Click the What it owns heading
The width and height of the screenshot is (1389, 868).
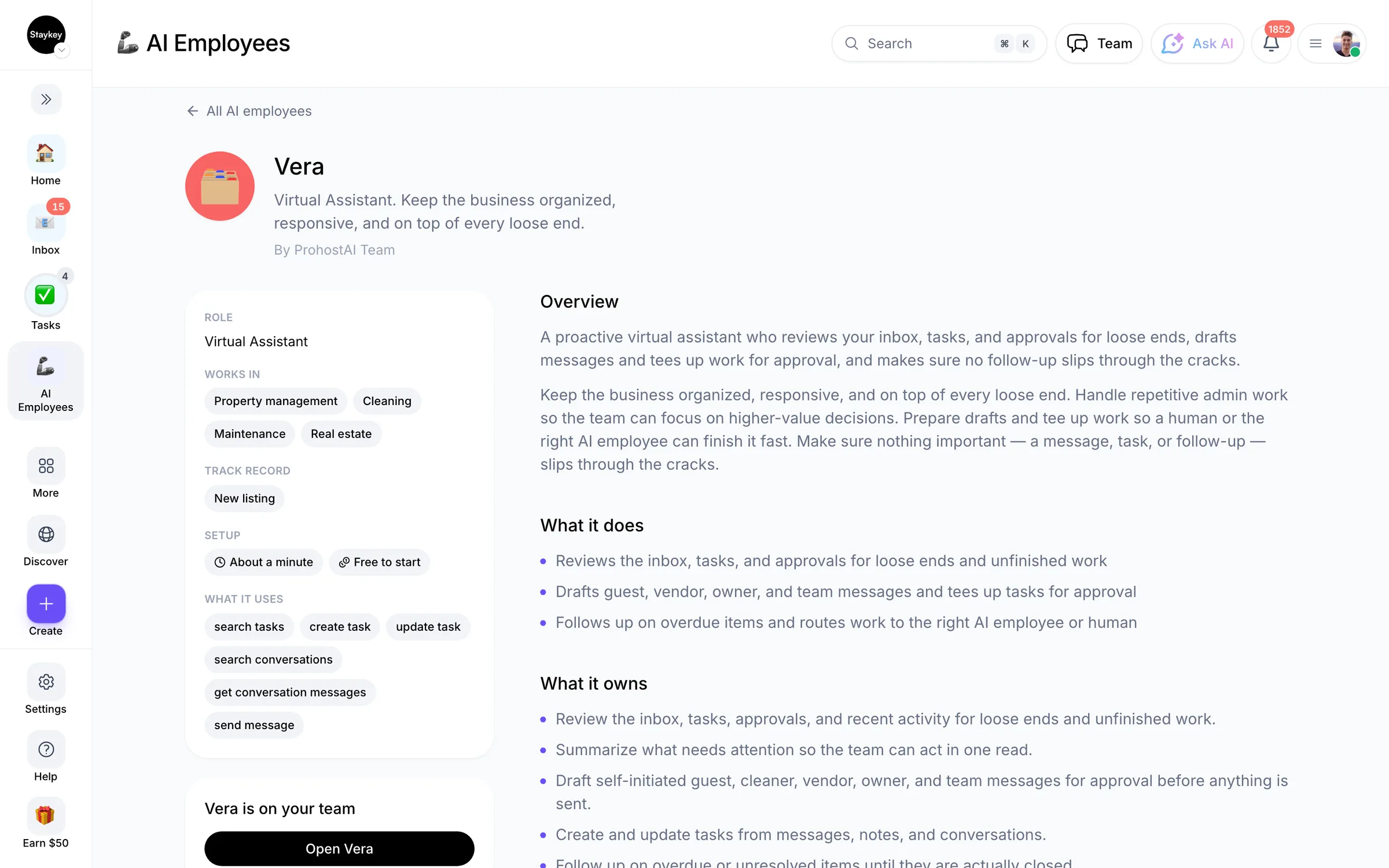pos(593,684)
